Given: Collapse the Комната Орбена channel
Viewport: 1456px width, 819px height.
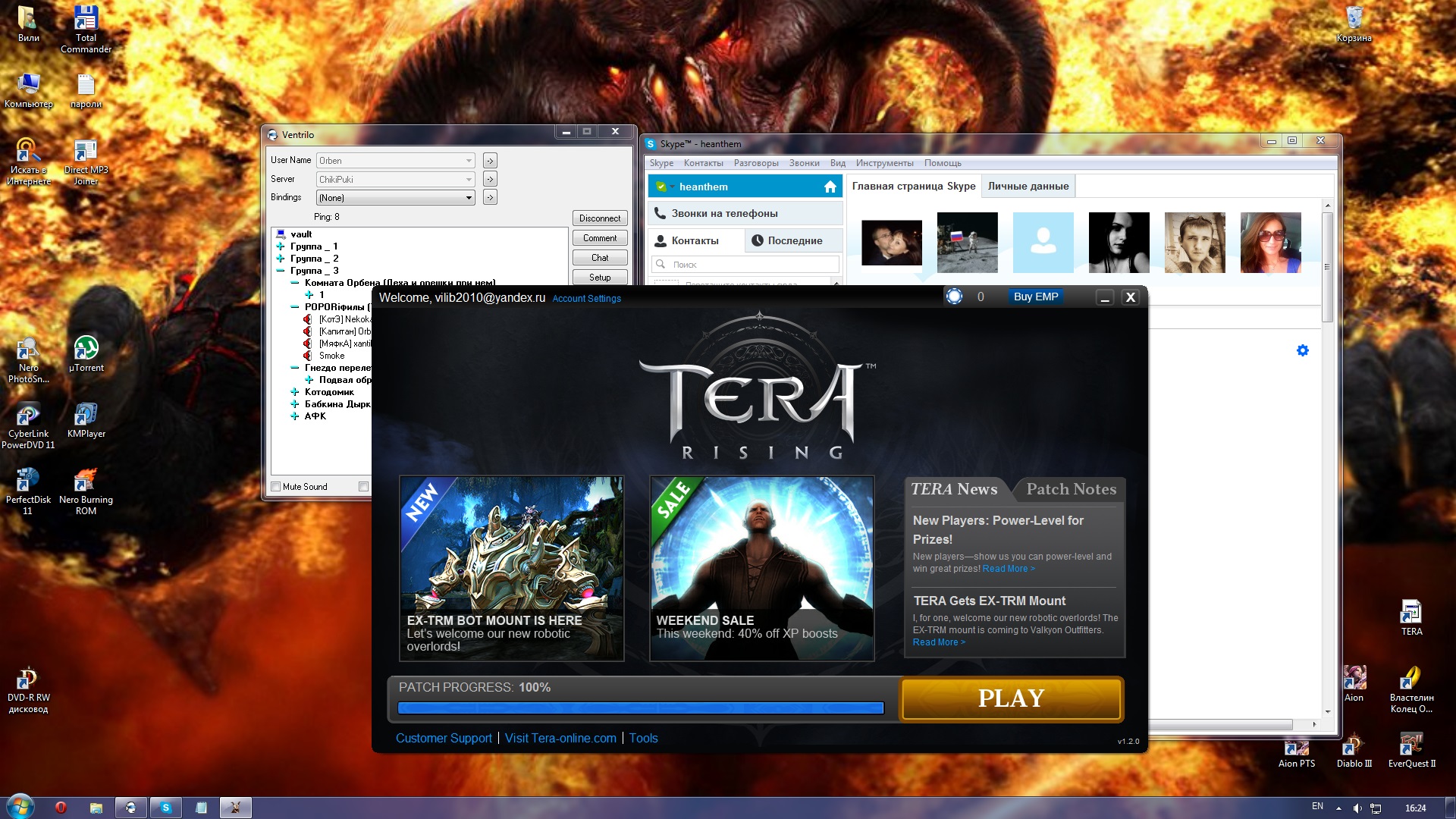Looking at the screenshot, I should [295, 283].
